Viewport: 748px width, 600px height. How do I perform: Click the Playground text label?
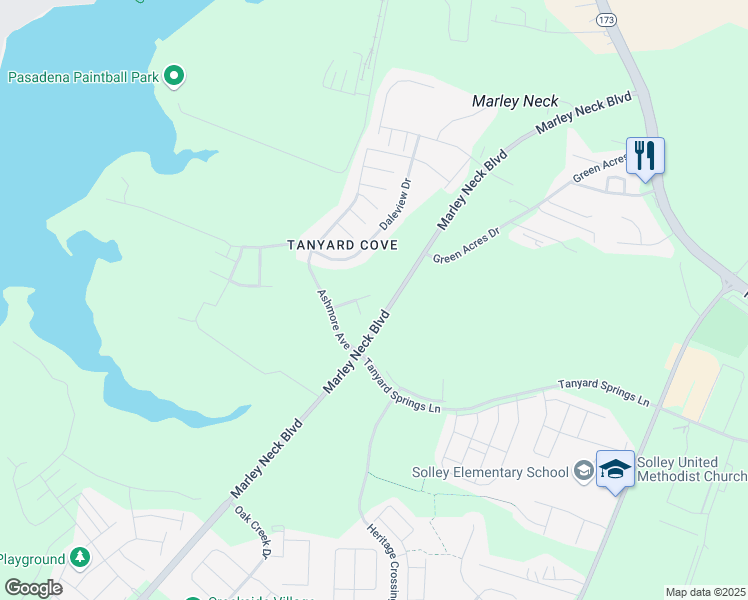tap(32, 559)
